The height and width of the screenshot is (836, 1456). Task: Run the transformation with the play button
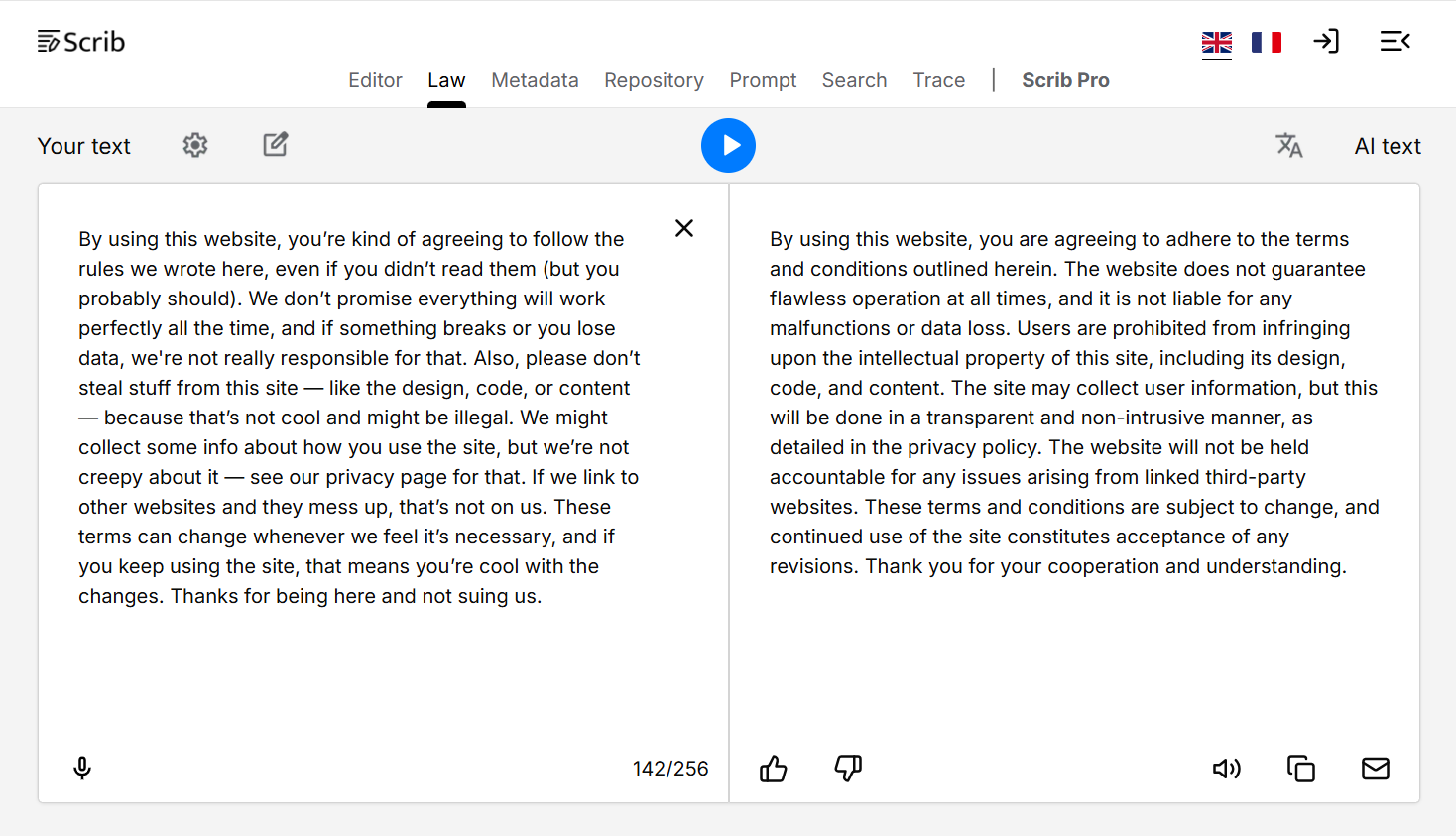tap(728, 145)
